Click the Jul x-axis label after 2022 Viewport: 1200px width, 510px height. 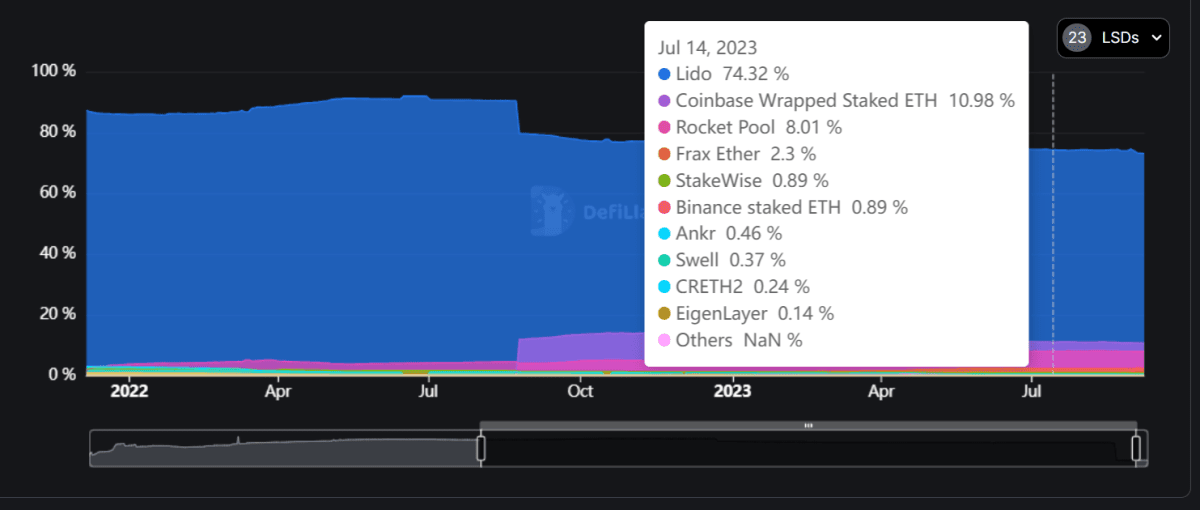click(x=428, y=391)
